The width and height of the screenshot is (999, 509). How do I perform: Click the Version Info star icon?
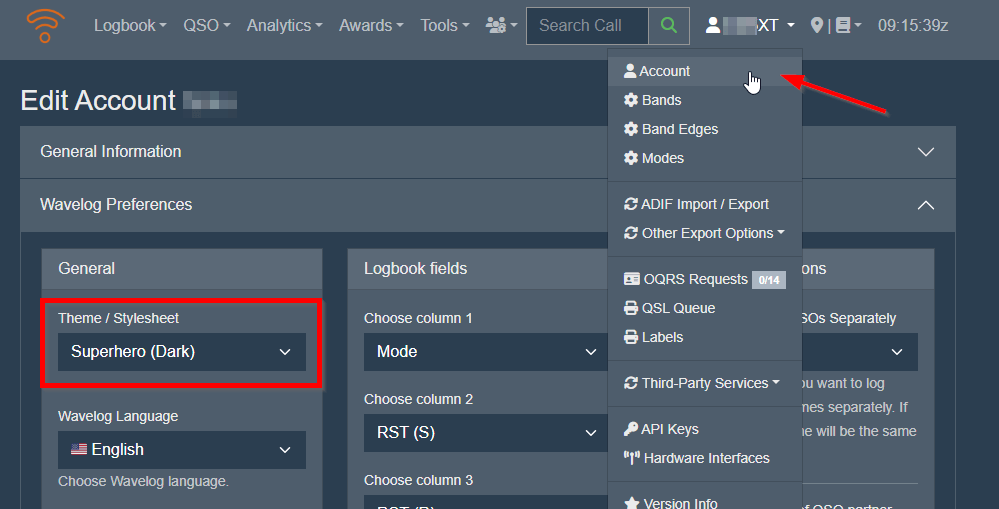[x=631, y=503]
